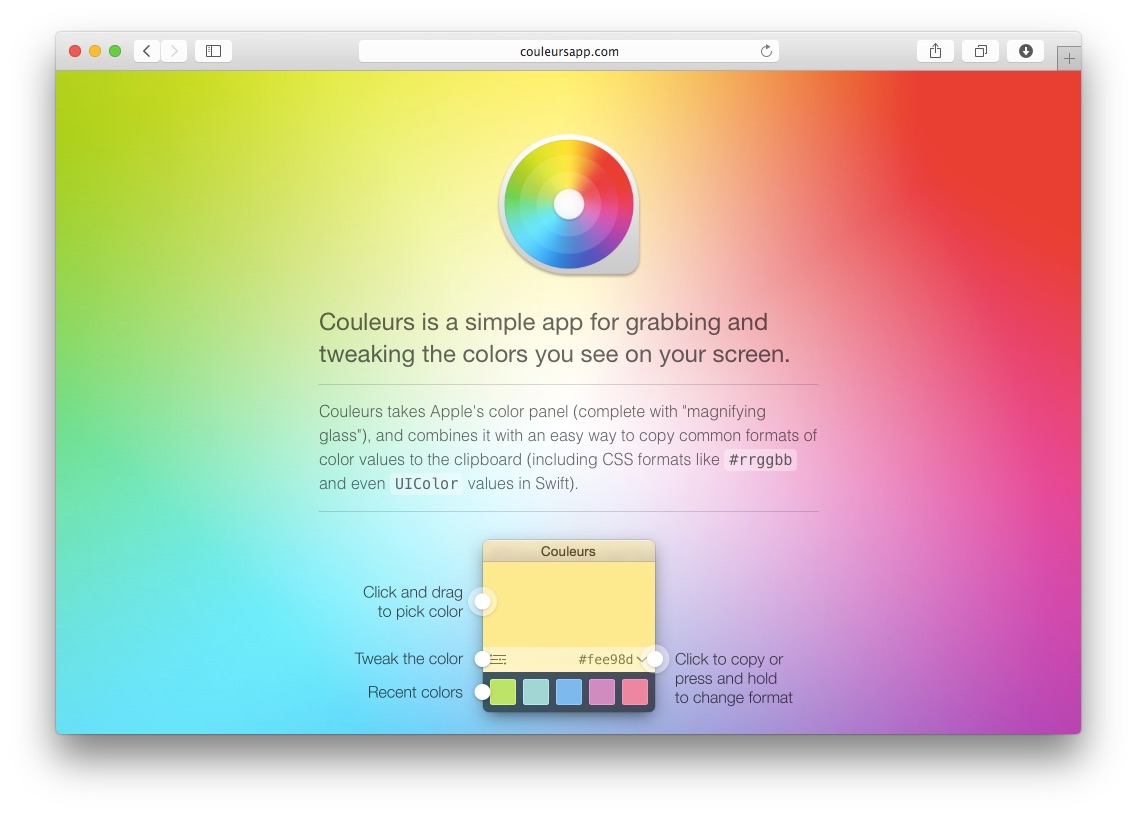Select the teal recent color swatch

click(536, 692)
